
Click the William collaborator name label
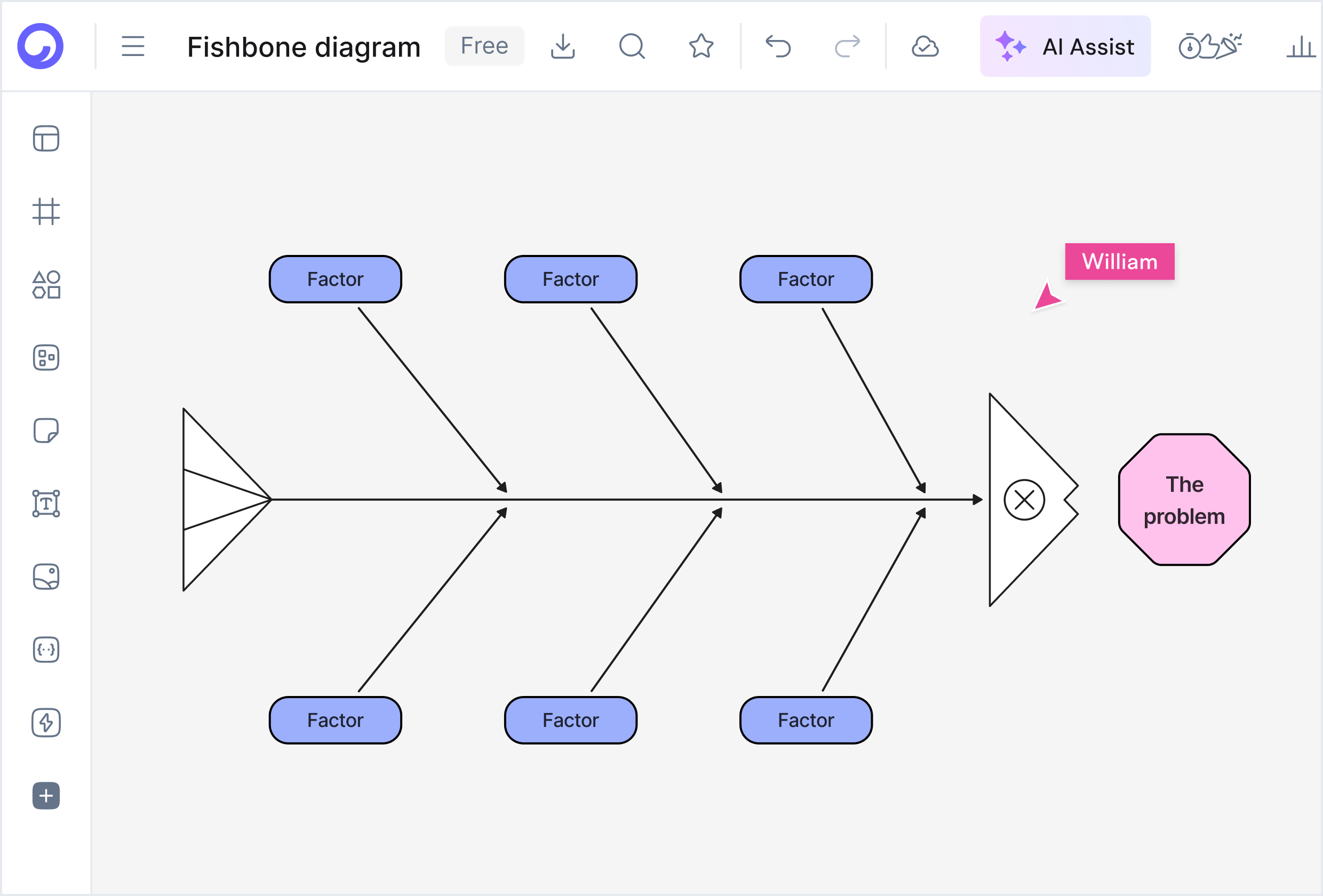(1120, 261)
